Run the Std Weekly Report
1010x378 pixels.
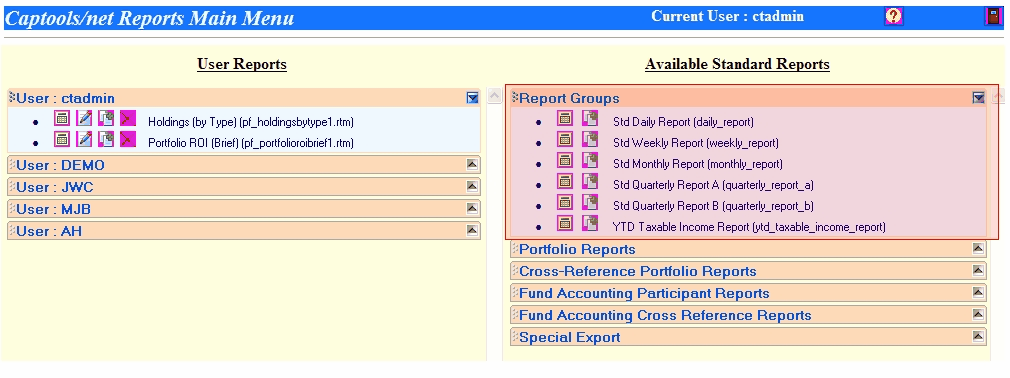click(x=565, y=139)
